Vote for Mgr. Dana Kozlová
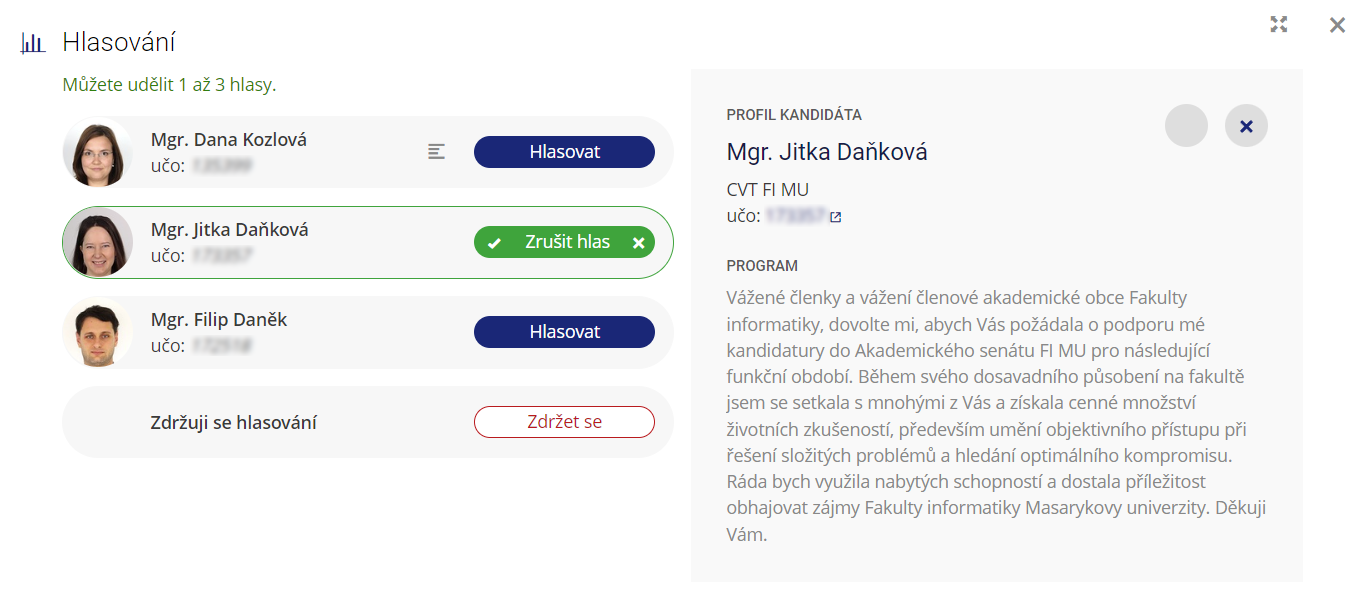Image resolution: width=1364 pixels, height=595 pixels. pyautogui.click(x=564, y=152)
